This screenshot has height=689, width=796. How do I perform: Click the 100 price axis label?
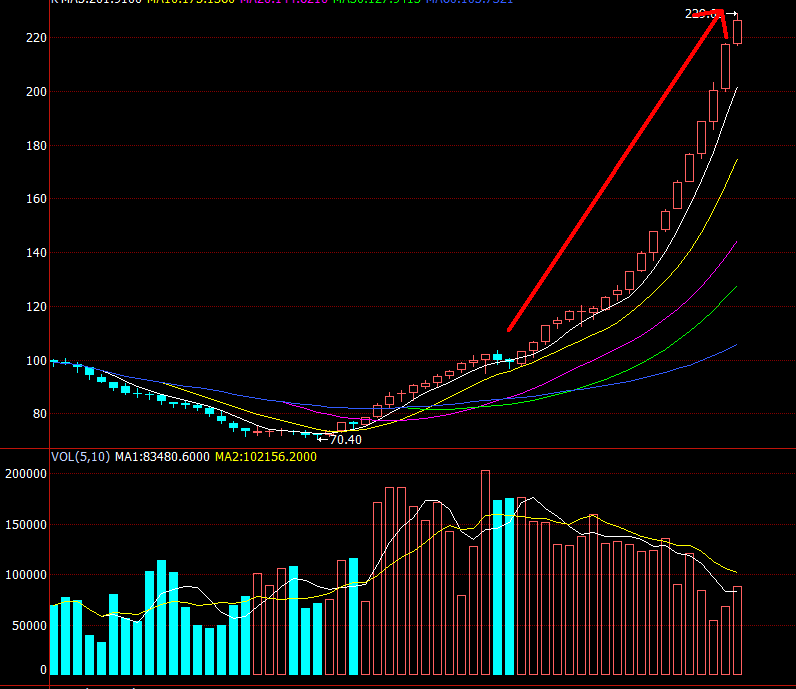pyautogui.click(x=37, y=361)
